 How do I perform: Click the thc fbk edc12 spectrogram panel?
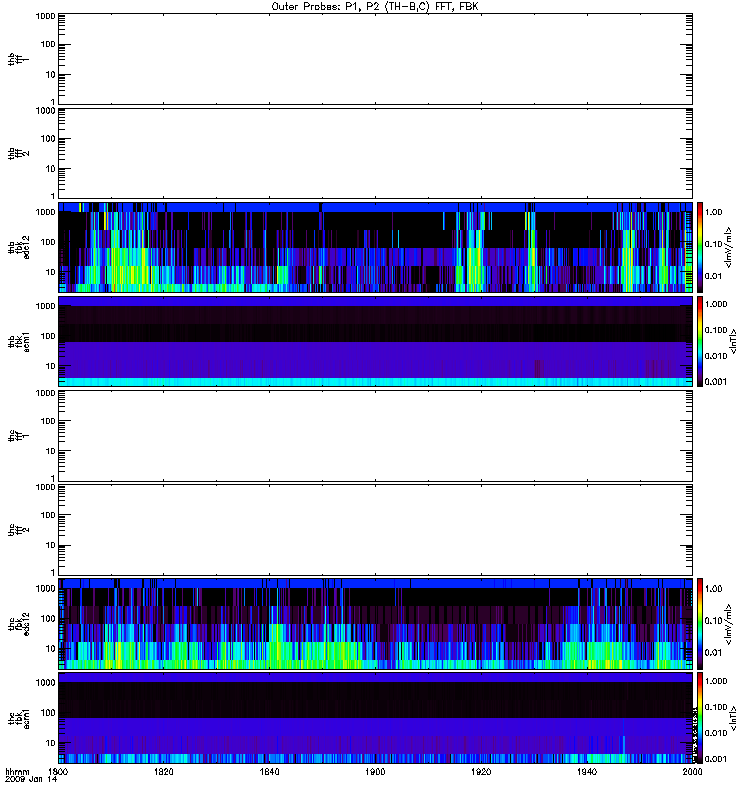[x=376, y=624]
